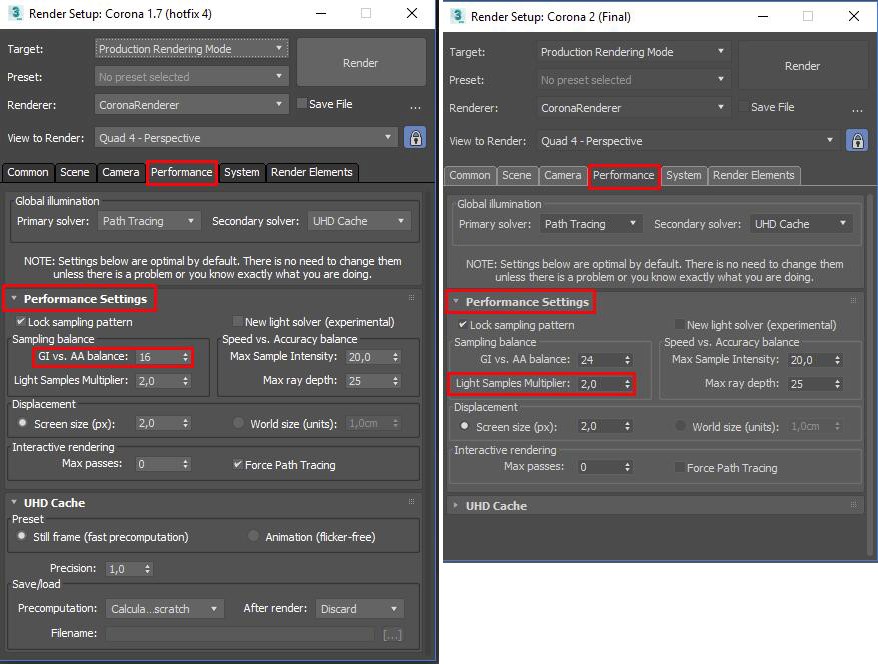This screenshot has height=664, width=878.
Task: Click Light Samples Multiplier spinner in Corona 2
Action: [x=627, y=384]
